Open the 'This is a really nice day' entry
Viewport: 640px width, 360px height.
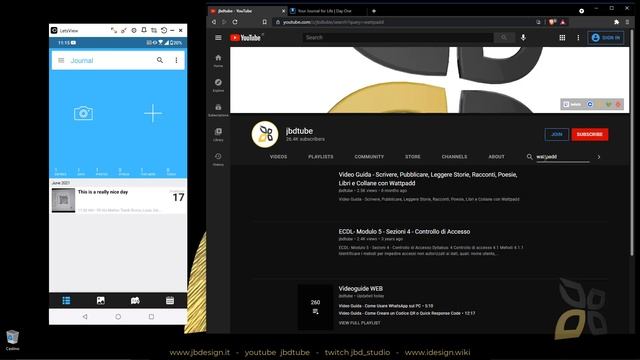pyautogui.click(x=118, y=200)
